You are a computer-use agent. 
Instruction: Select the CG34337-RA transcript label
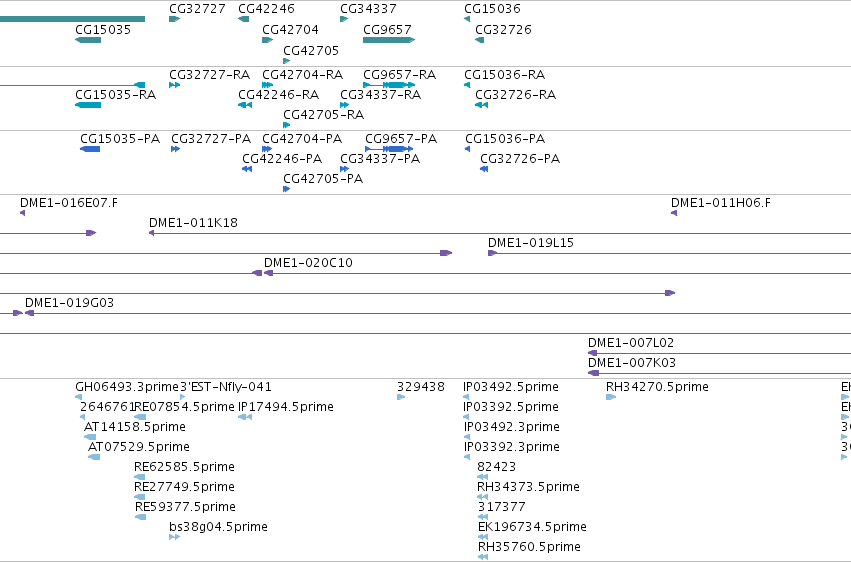pyautogui.click(x=380, y=95)
